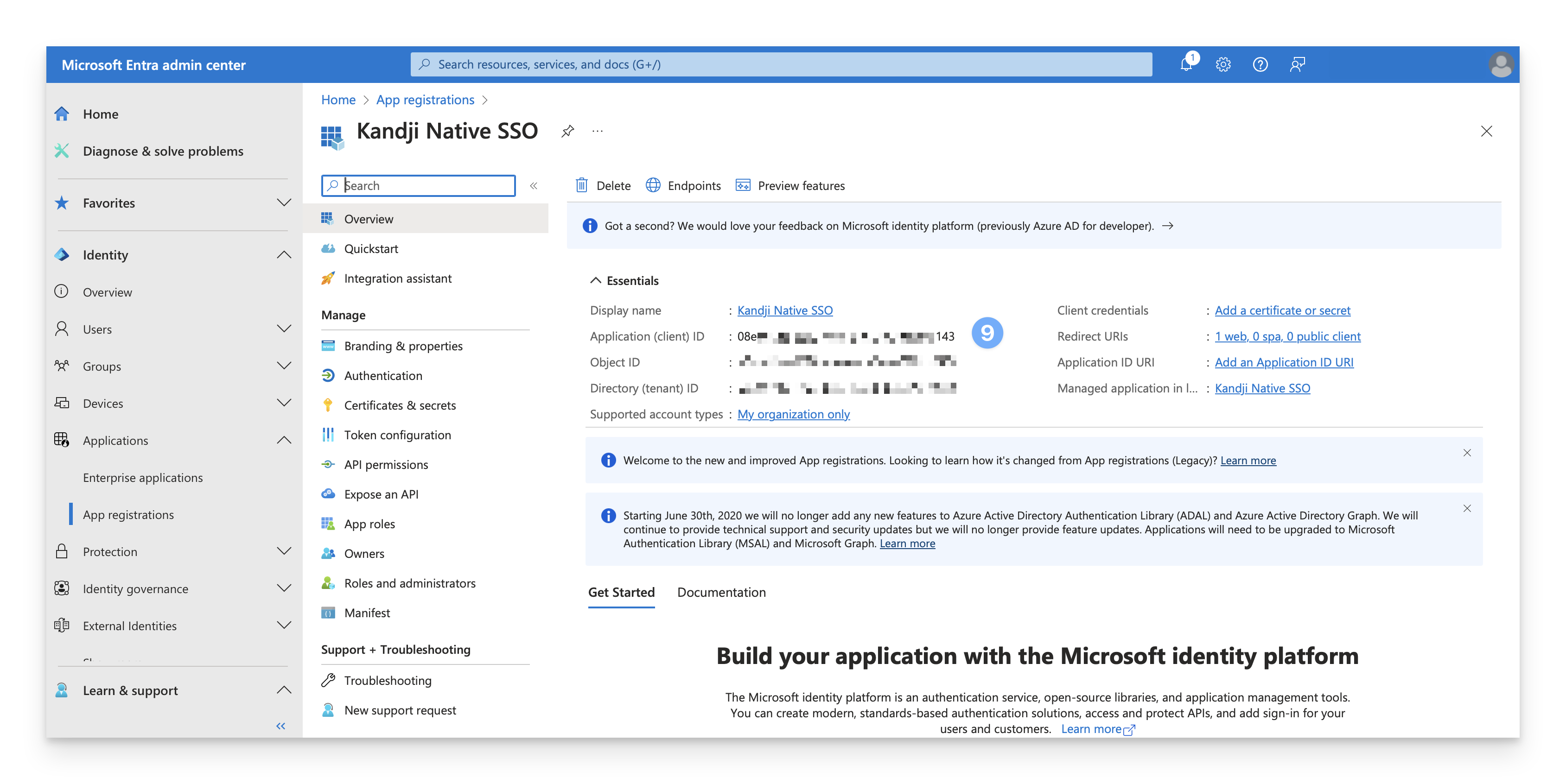Click the Manifest icon
1566x784 pixels.
coord(328,613)
